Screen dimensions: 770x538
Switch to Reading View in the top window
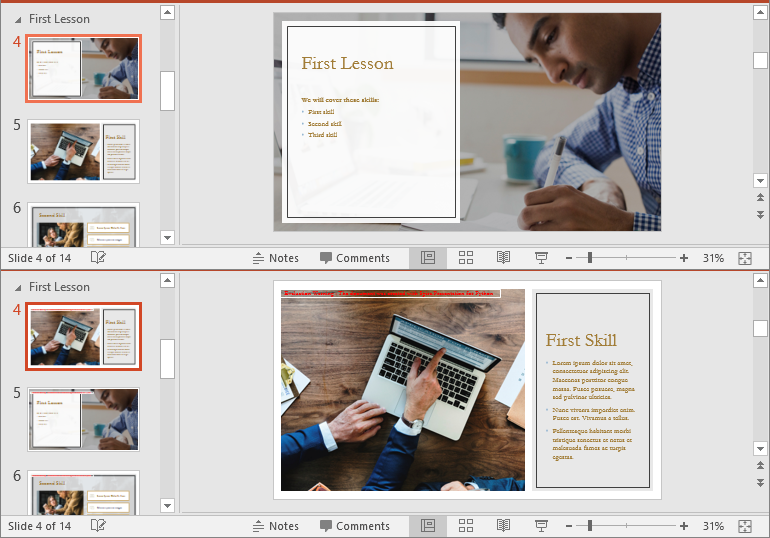click(x=503, y=258)
